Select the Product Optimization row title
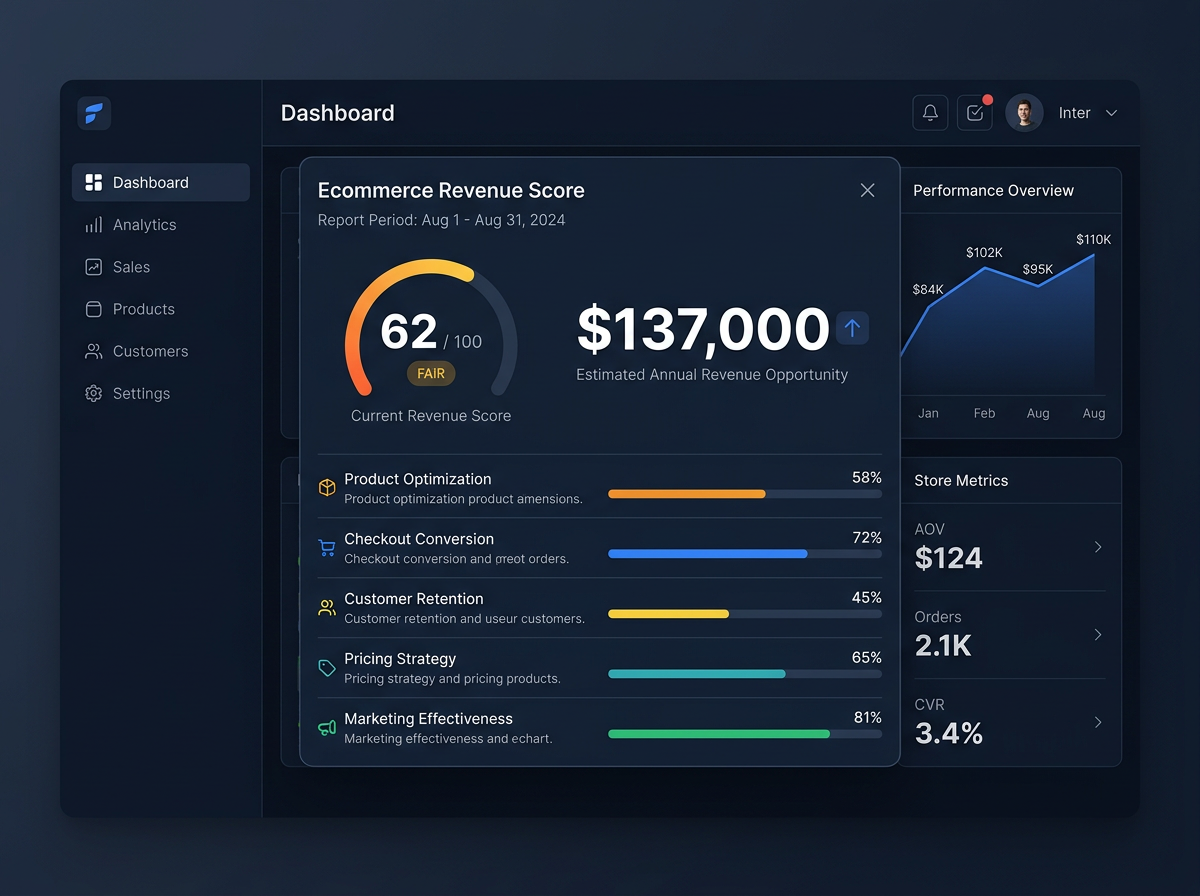Image resolution: width=1200 pixels, height=896 pixels. click(x=418, y=479)
